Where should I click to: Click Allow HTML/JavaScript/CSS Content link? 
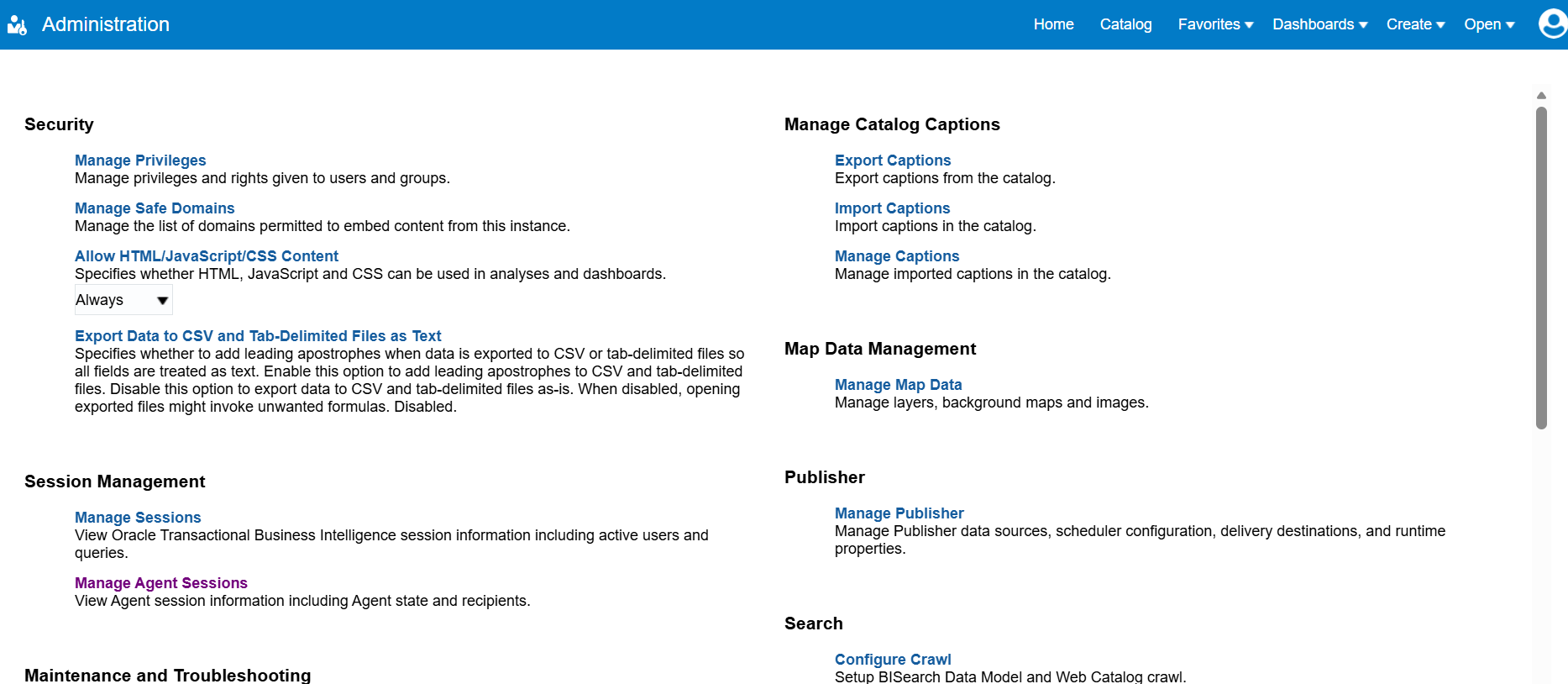coord(207,256)
